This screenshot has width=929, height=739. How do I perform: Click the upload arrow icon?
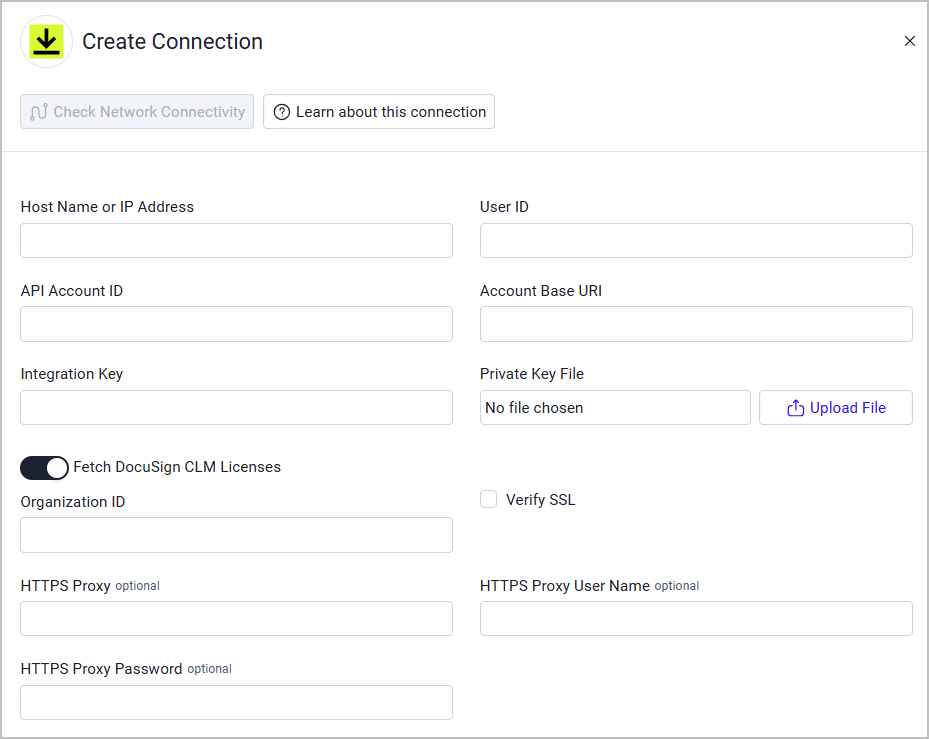click(795, 408)
